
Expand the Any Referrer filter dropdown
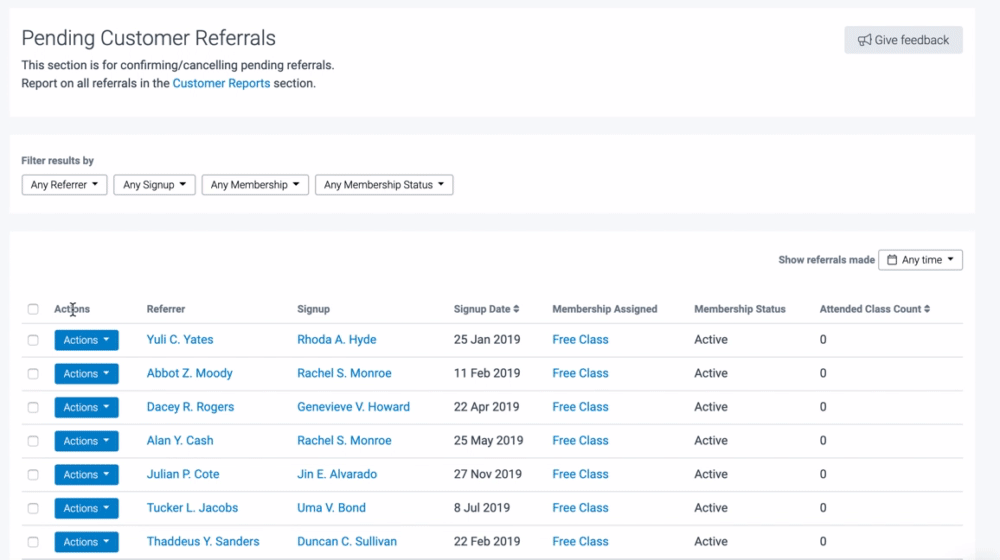click(64, 185)
